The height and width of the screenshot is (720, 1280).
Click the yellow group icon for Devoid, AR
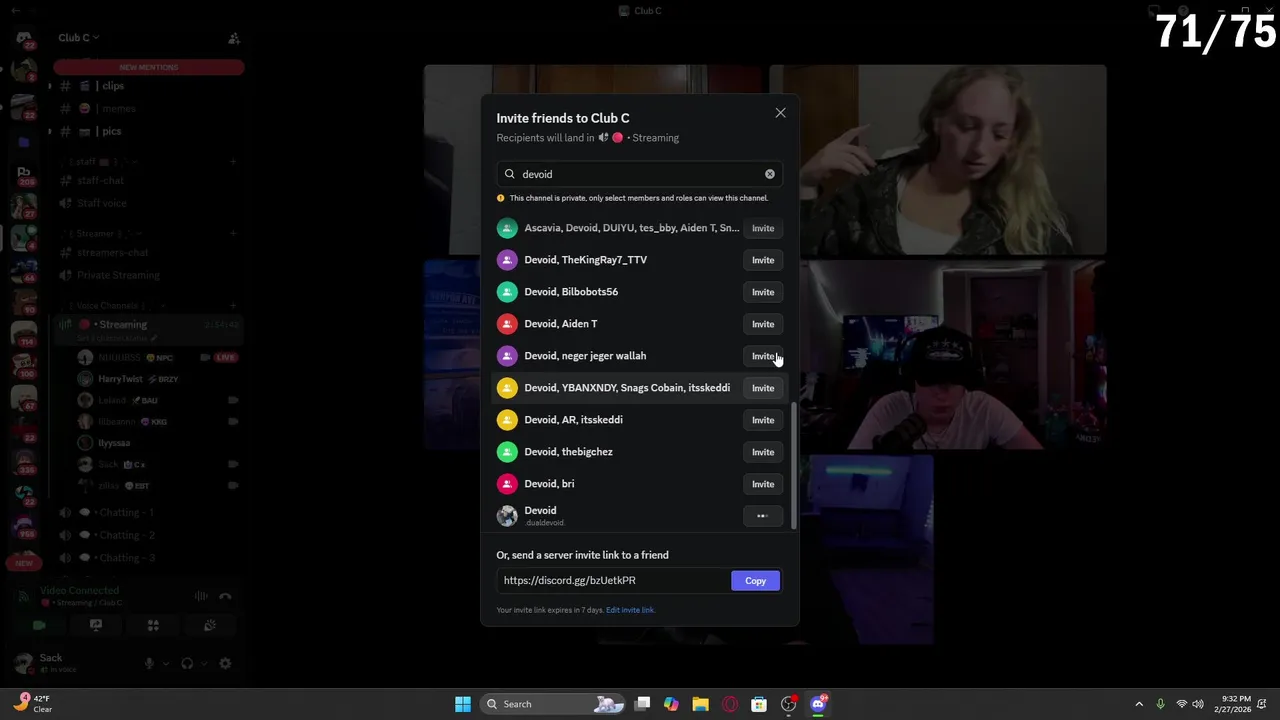[507, 420]
